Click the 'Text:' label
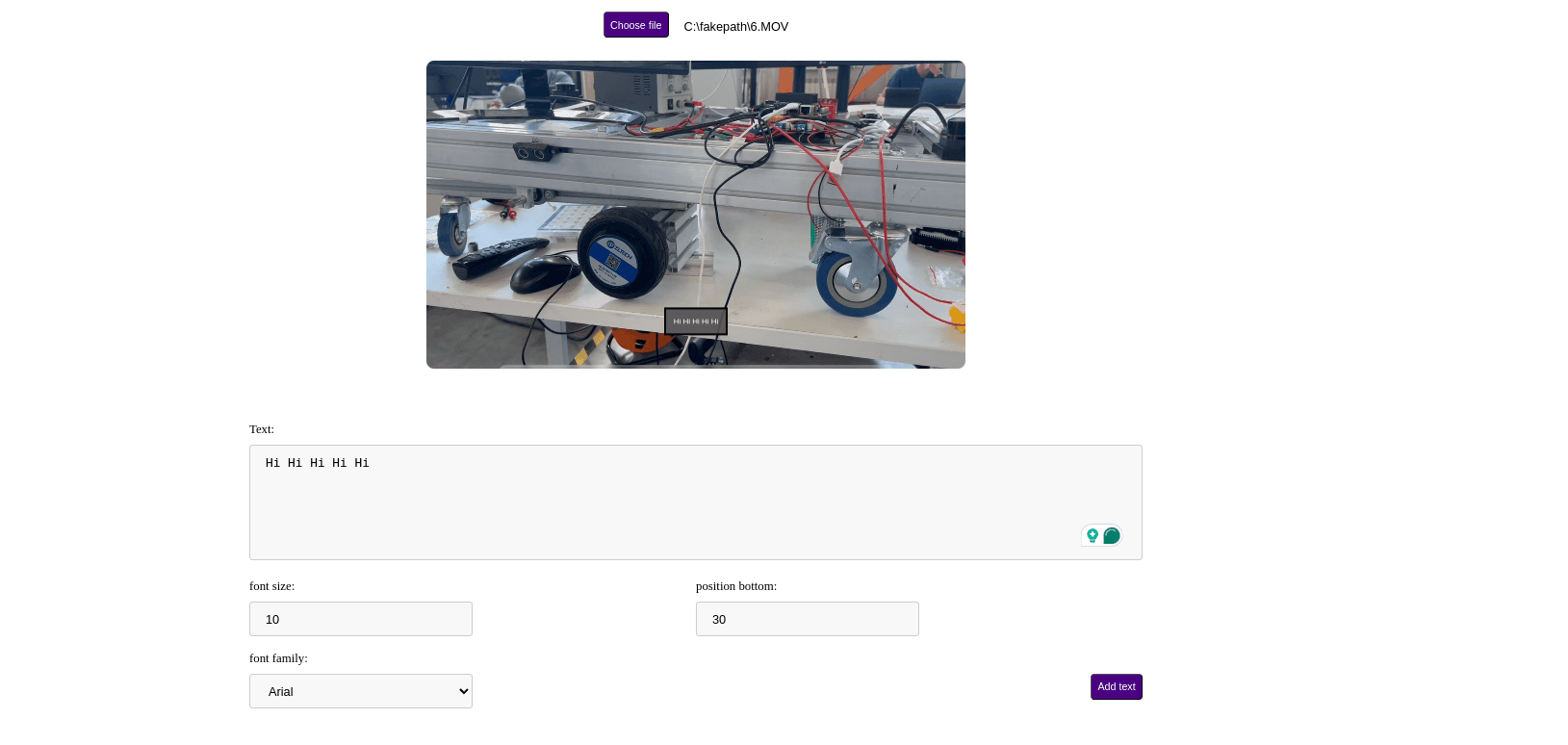The height and width of the screenshot is (745, 1568). [262, 429]
